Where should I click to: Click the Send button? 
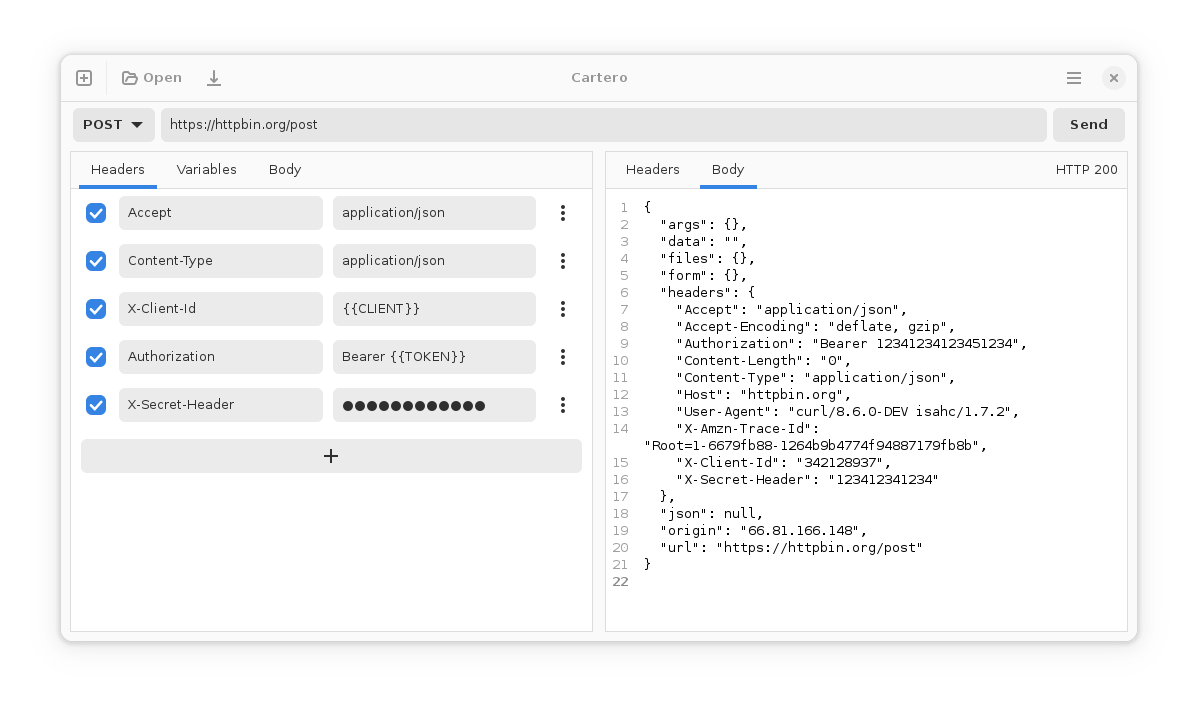tap(1089, 124)
